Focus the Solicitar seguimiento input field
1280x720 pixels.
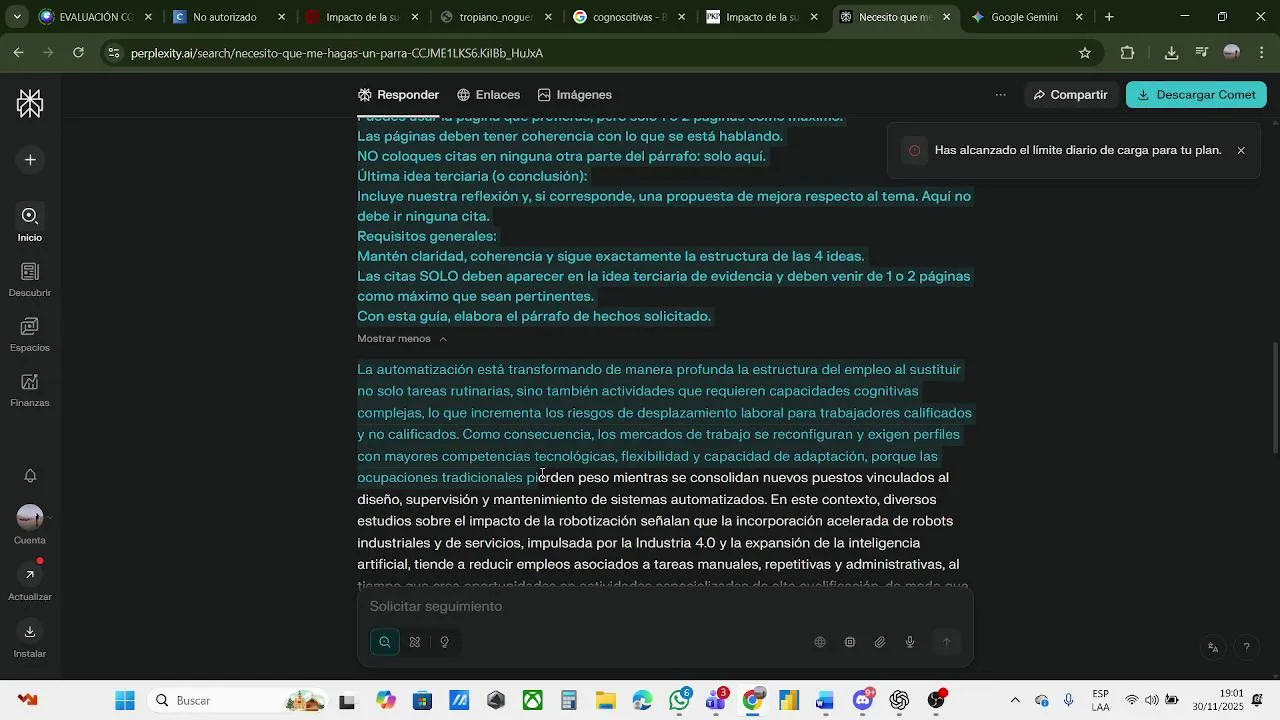point(665,607)
